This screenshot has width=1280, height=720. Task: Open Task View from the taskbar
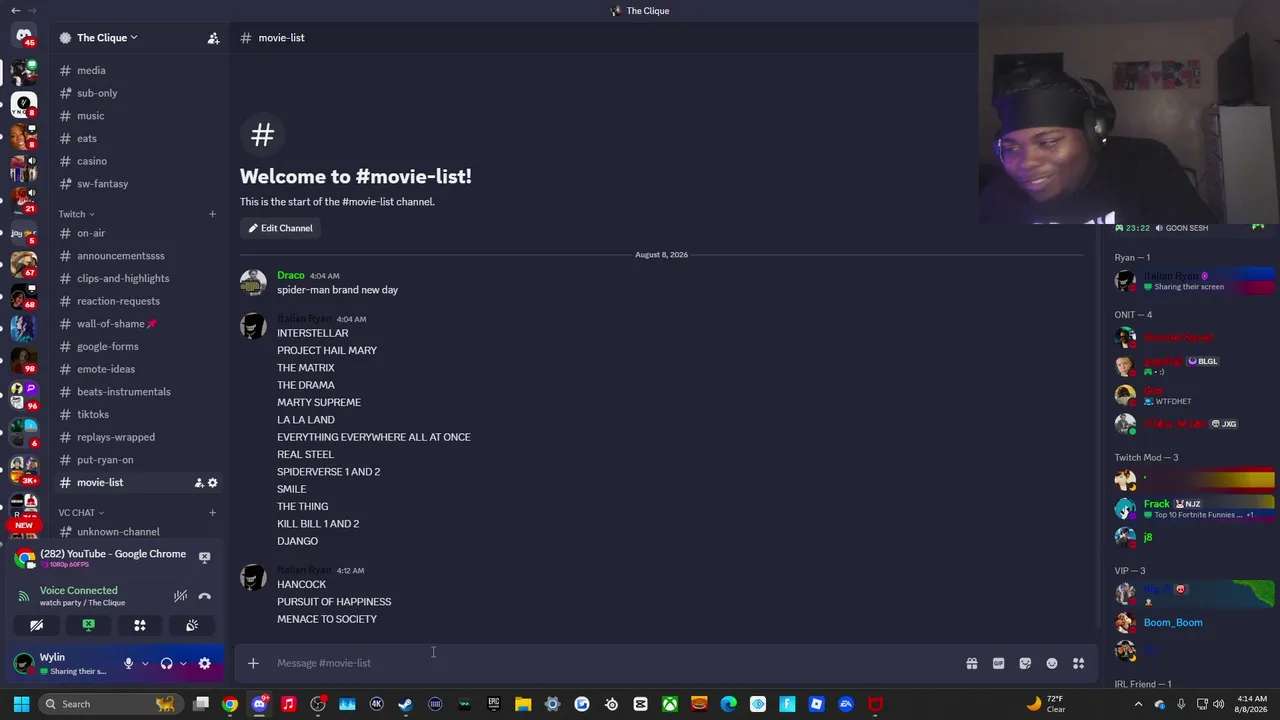(201, 704)
